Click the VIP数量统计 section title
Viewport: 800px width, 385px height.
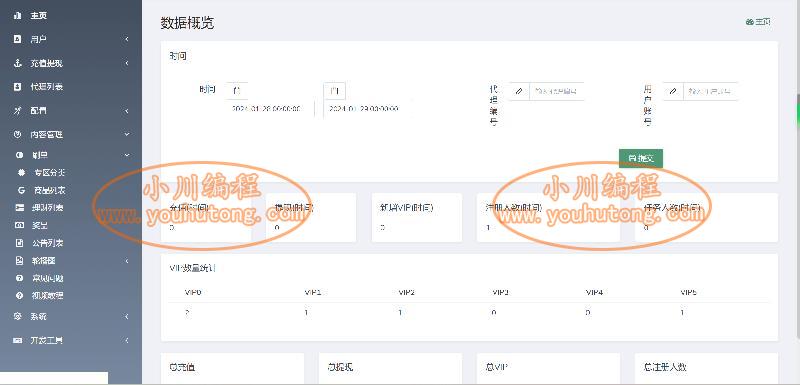192,268
